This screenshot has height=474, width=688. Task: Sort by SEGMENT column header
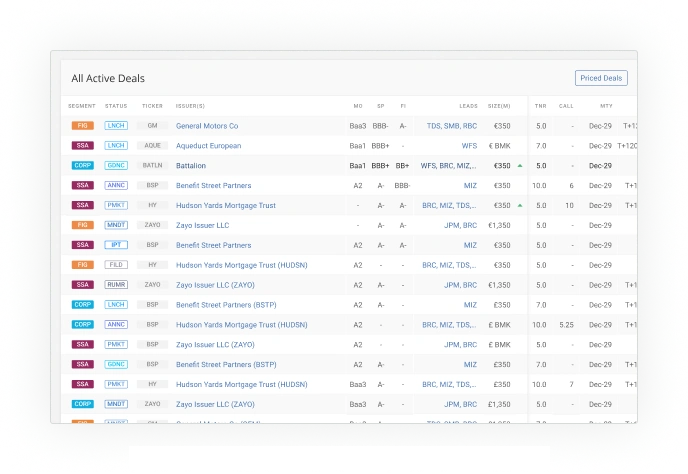click(82, 106)
